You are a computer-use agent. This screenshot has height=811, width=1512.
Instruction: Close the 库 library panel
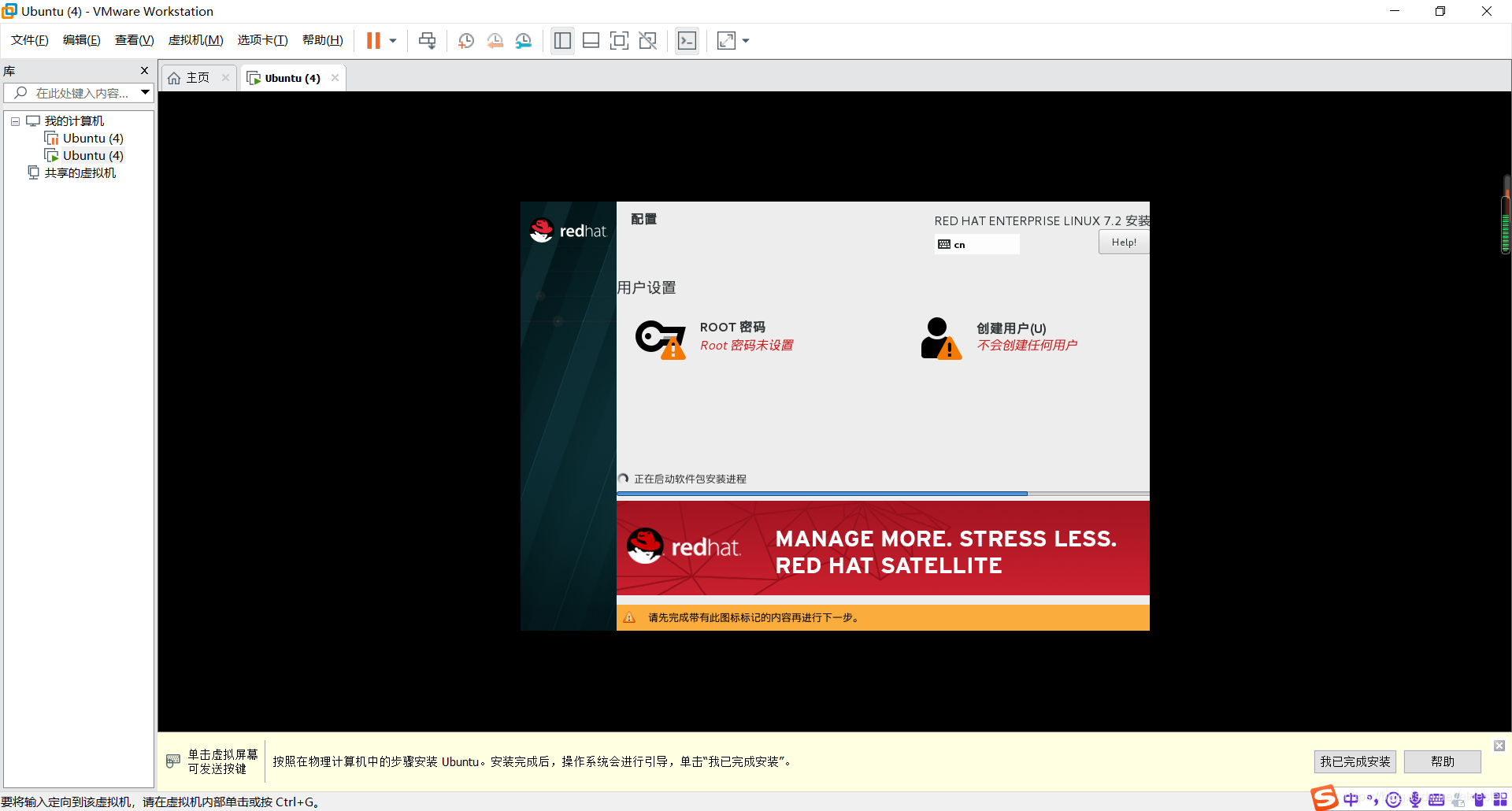[144, 71]
